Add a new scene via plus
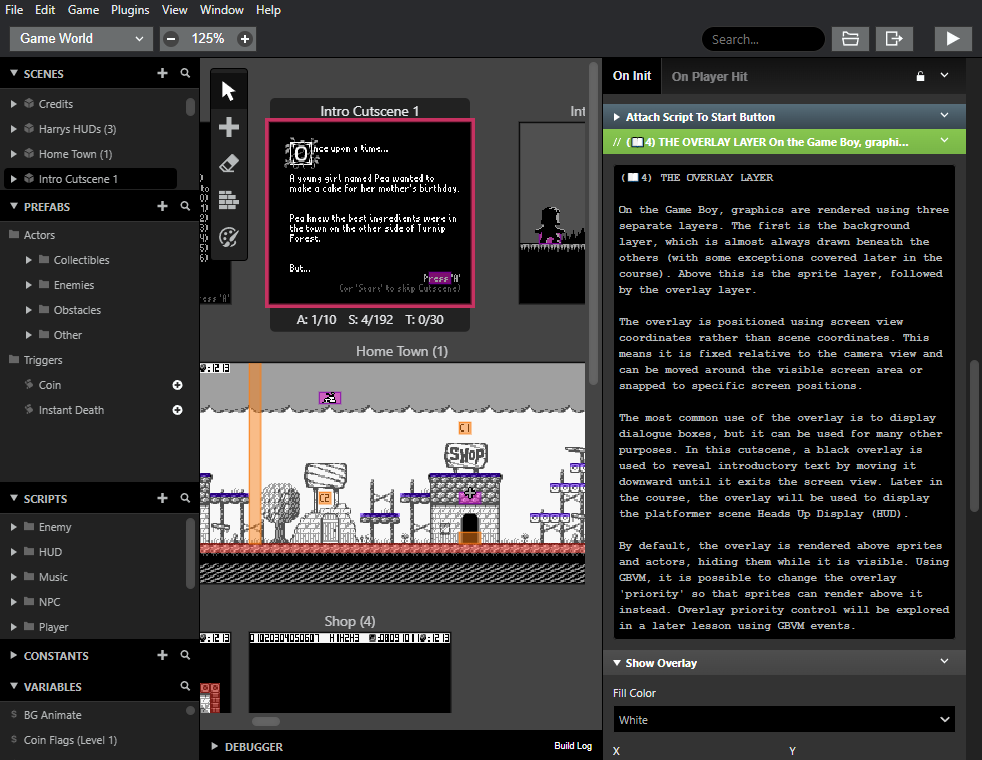The image size is (982, 760). (163, 73)
